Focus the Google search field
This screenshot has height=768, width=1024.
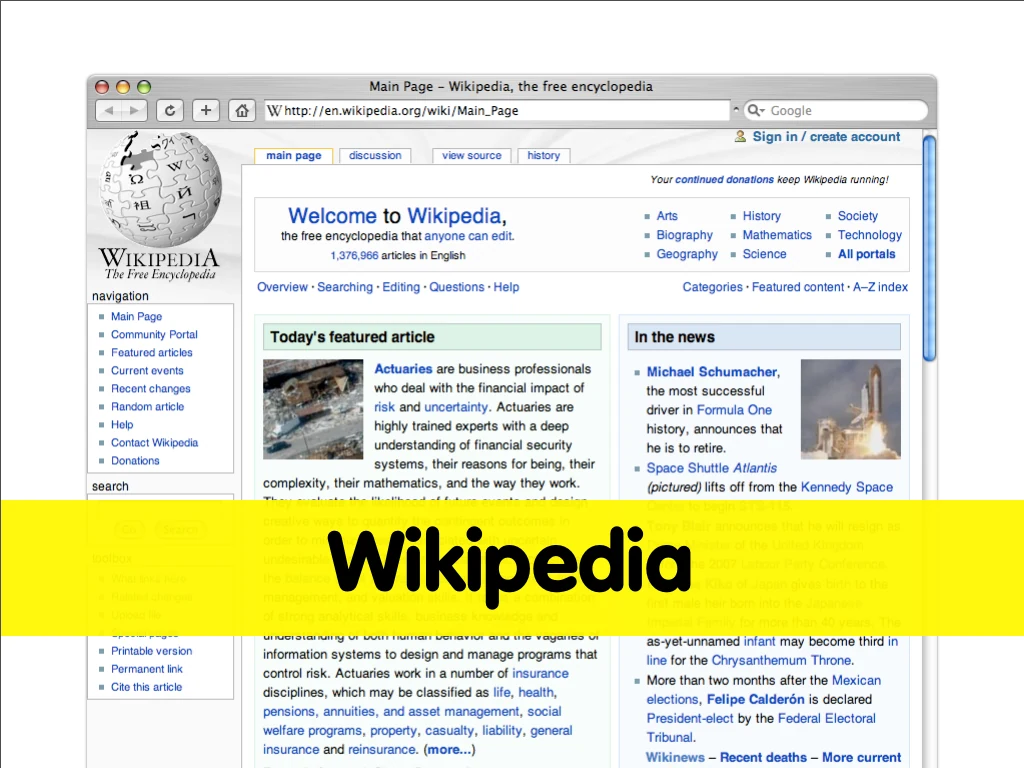click(x=836, y=110)
